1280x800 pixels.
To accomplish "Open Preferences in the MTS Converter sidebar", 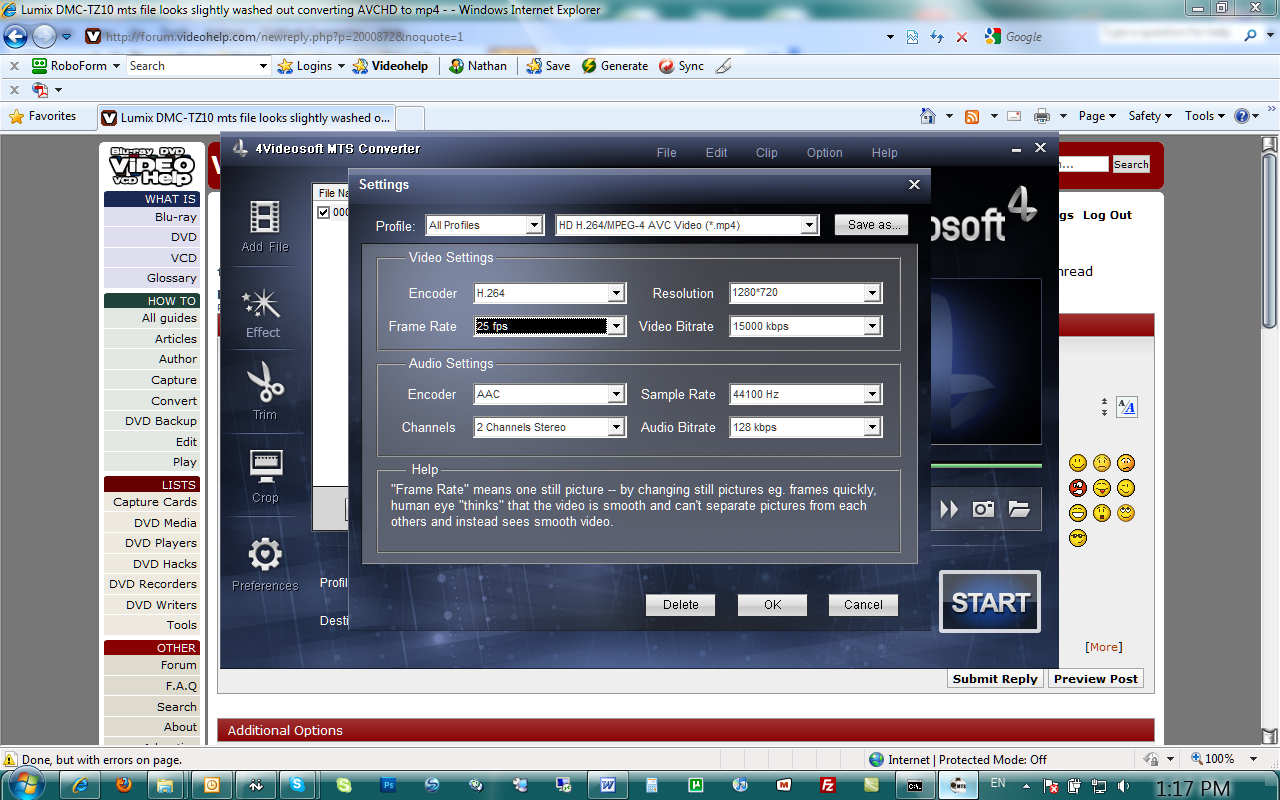I will point(265,564).
